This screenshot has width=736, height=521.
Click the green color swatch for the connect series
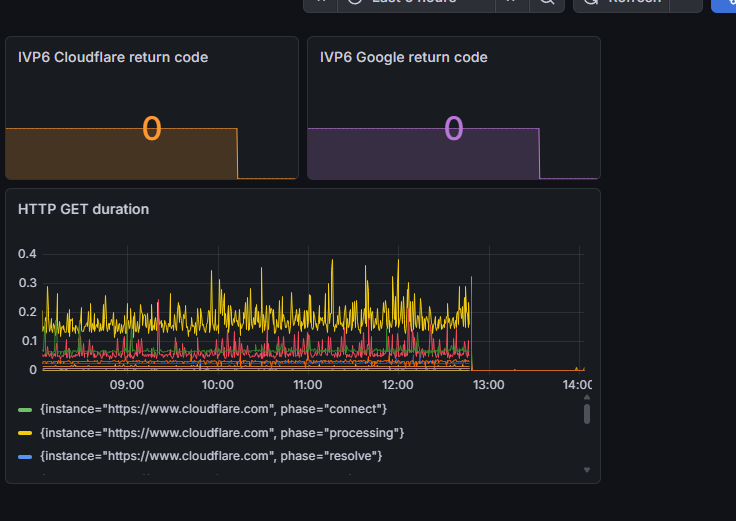[x=25, y=410]
